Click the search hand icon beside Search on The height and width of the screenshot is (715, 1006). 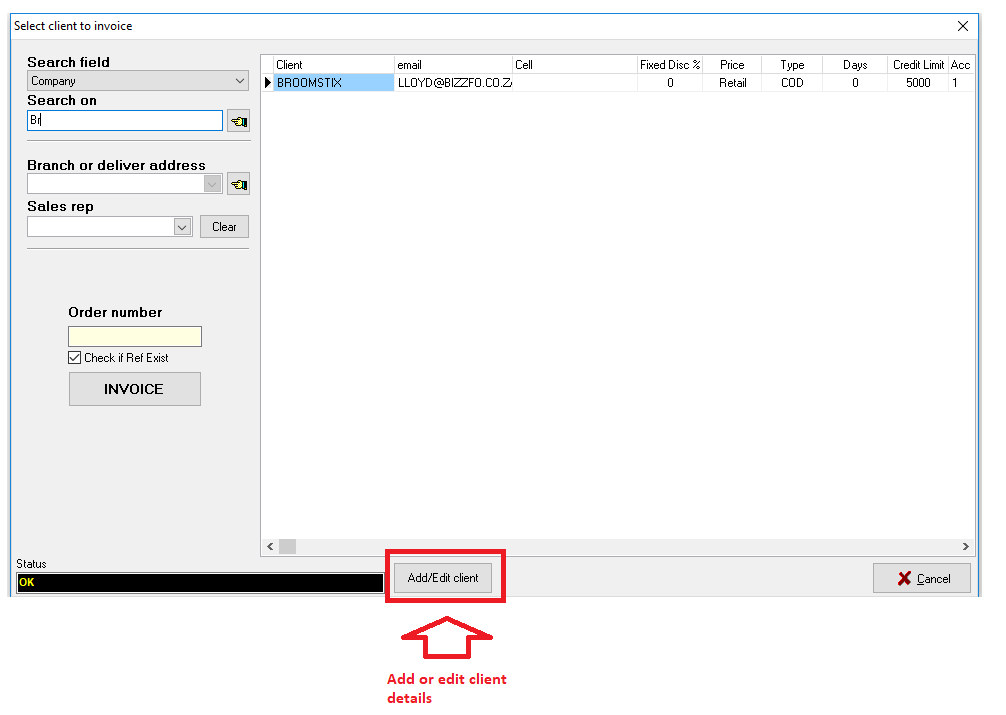coord(238,121)
